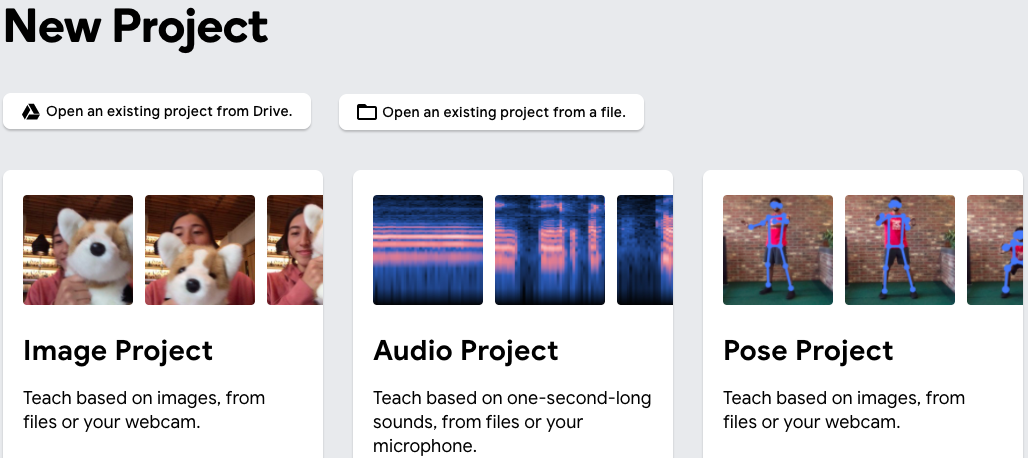Screen dimensions: 1028x458
Task: Click the New Project heading
Action: click(136, 25)
